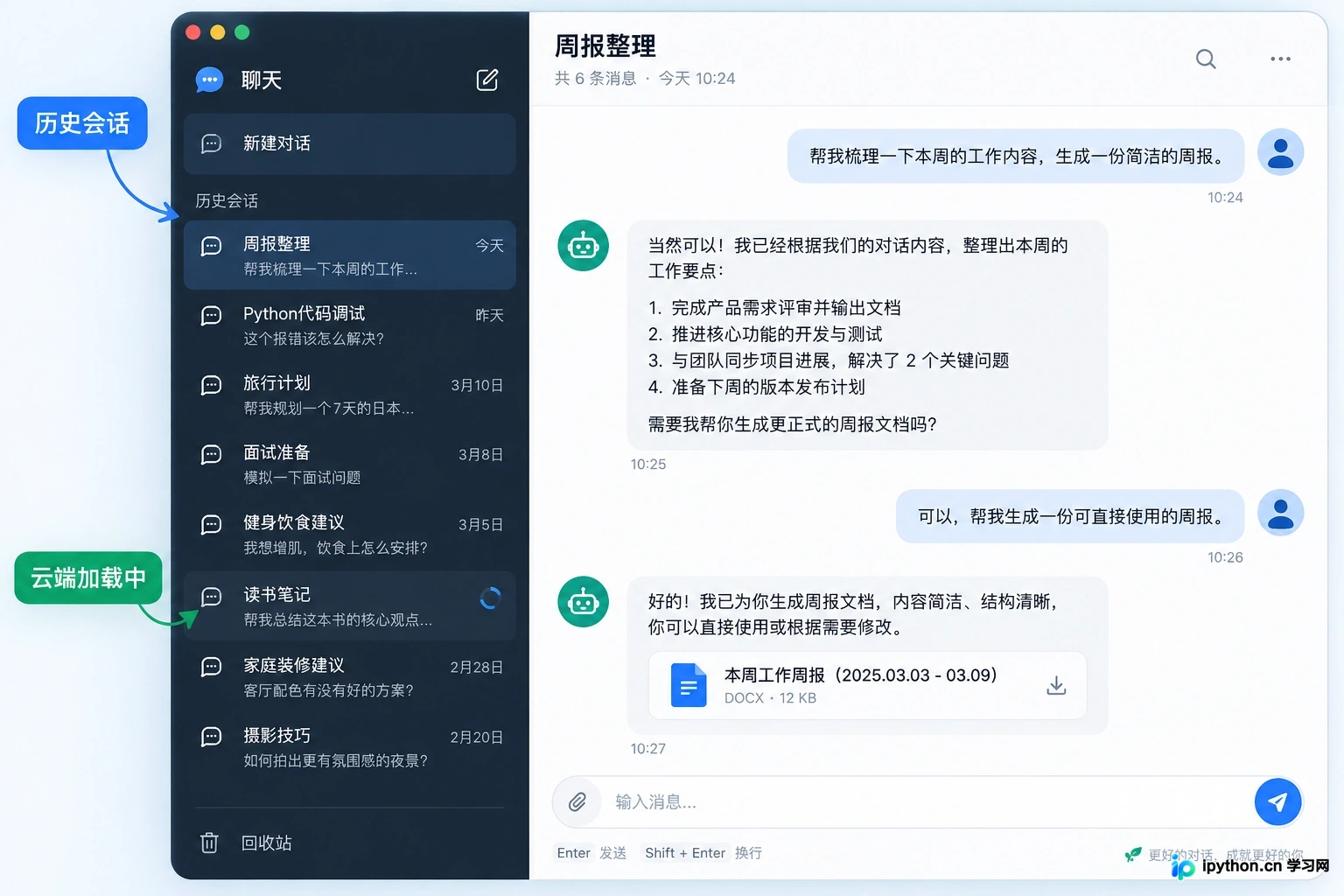Focus the 输入消息 message input field

[x=927, y=801]
